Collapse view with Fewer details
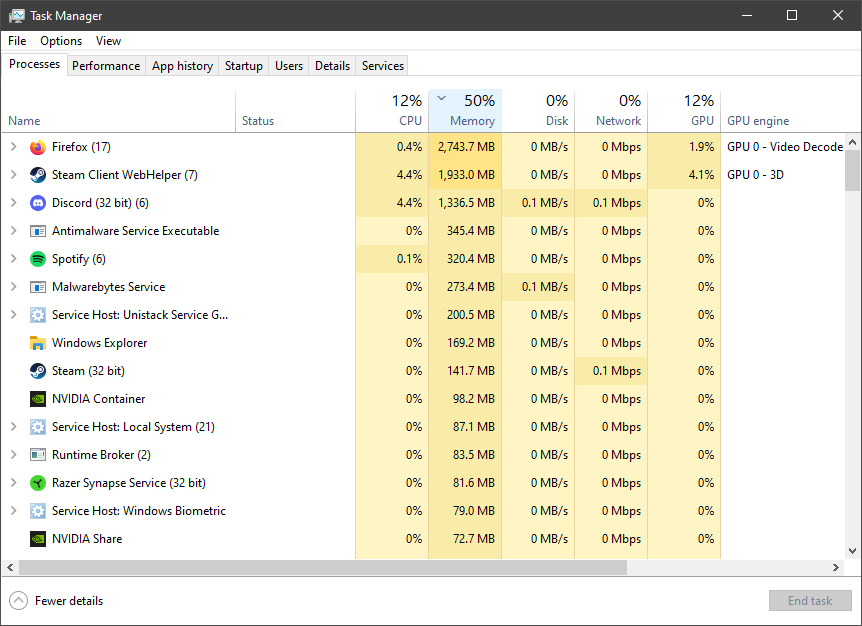The height and width of the screenshot is (626, 862). click(56, 601)
